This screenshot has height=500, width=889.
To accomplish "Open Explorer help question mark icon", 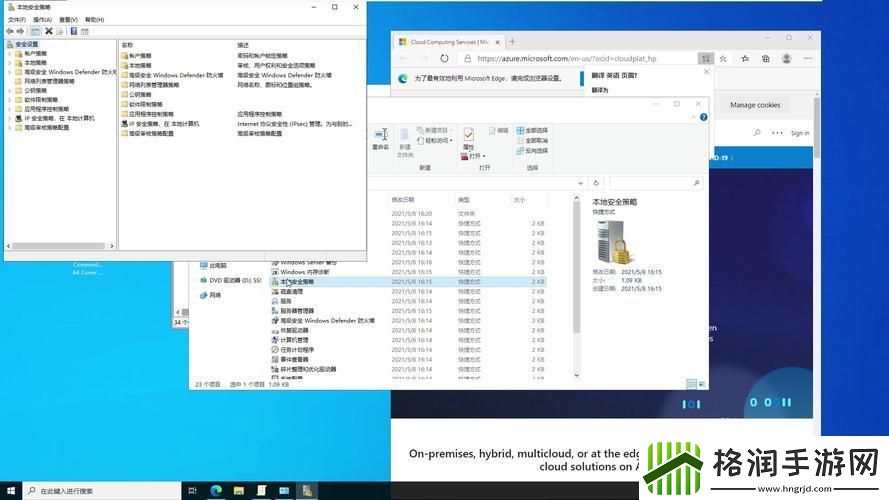I will click(x=704, y=117).
